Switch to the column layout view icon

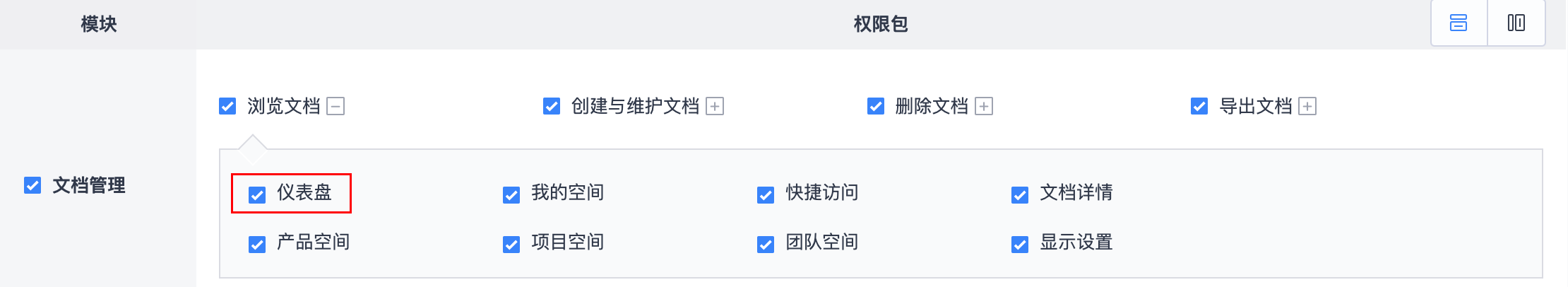[1516, 23]
